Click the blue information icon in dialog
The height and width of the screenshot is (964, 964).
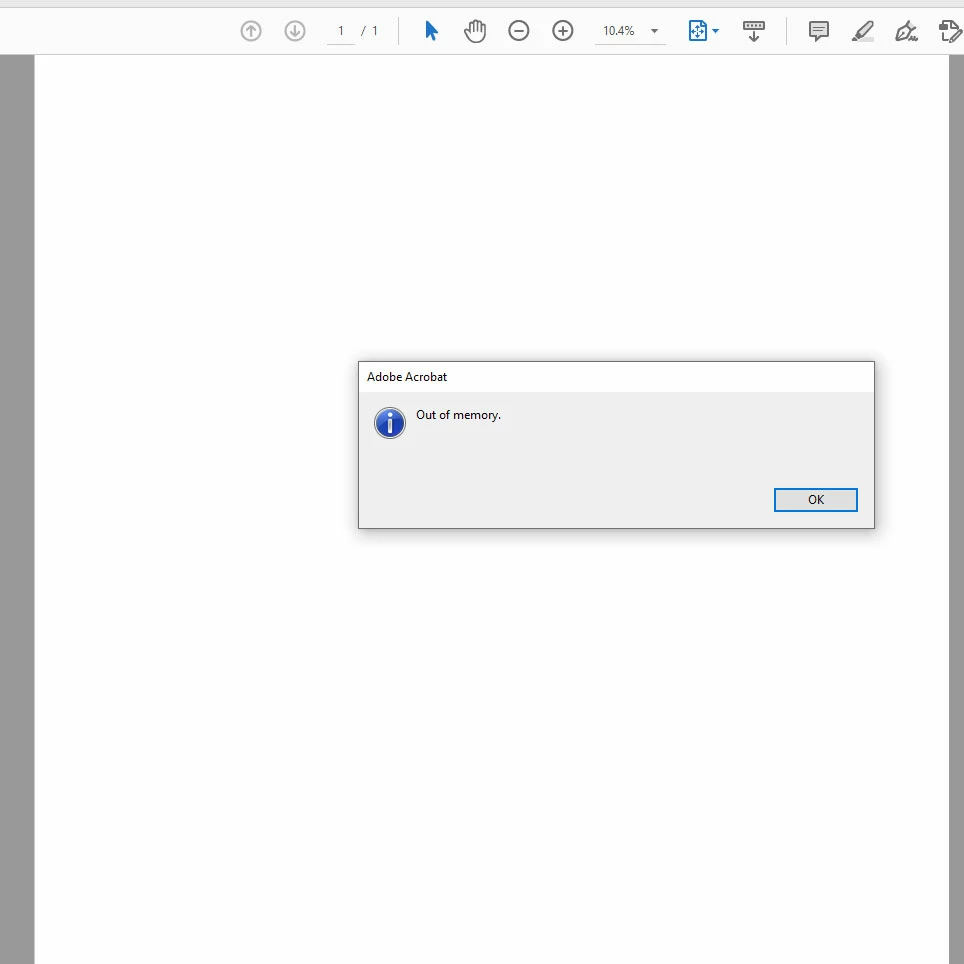tap(390, 423)
